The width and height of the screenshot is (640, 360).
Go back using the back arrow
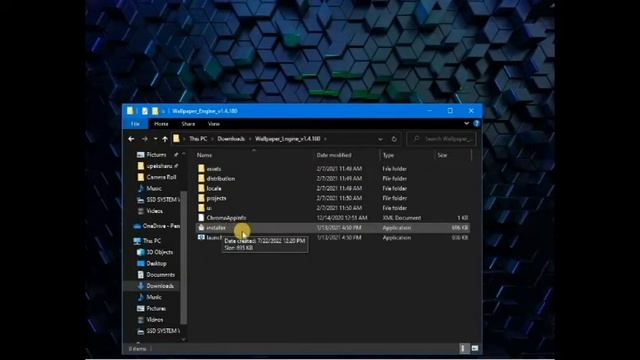(x=131, y=139)
